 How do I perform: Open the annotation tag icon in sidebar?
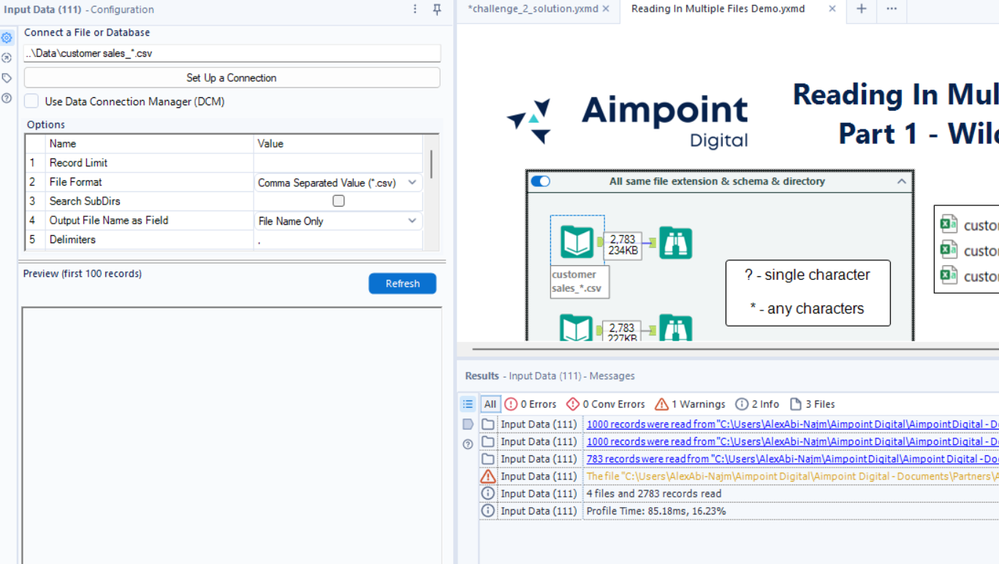(7, 78)
